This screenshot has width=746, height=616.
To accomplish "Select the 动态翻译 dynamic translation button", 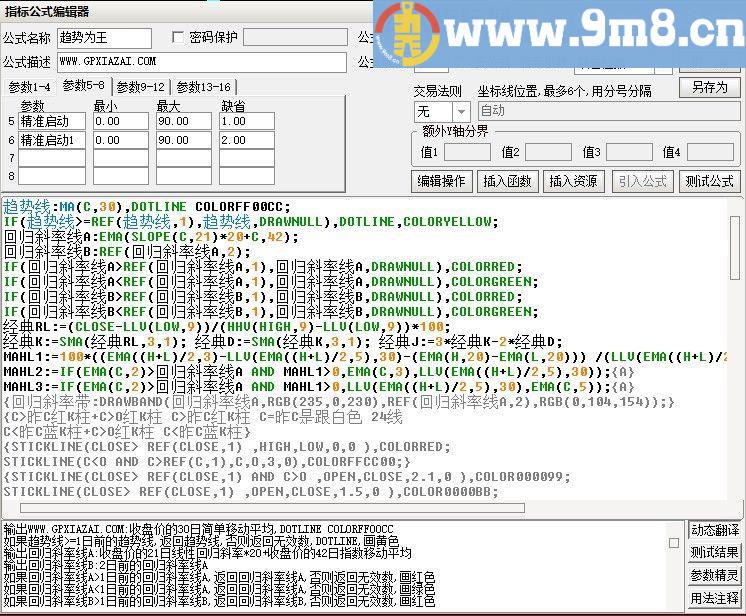I will click(715, 530).
